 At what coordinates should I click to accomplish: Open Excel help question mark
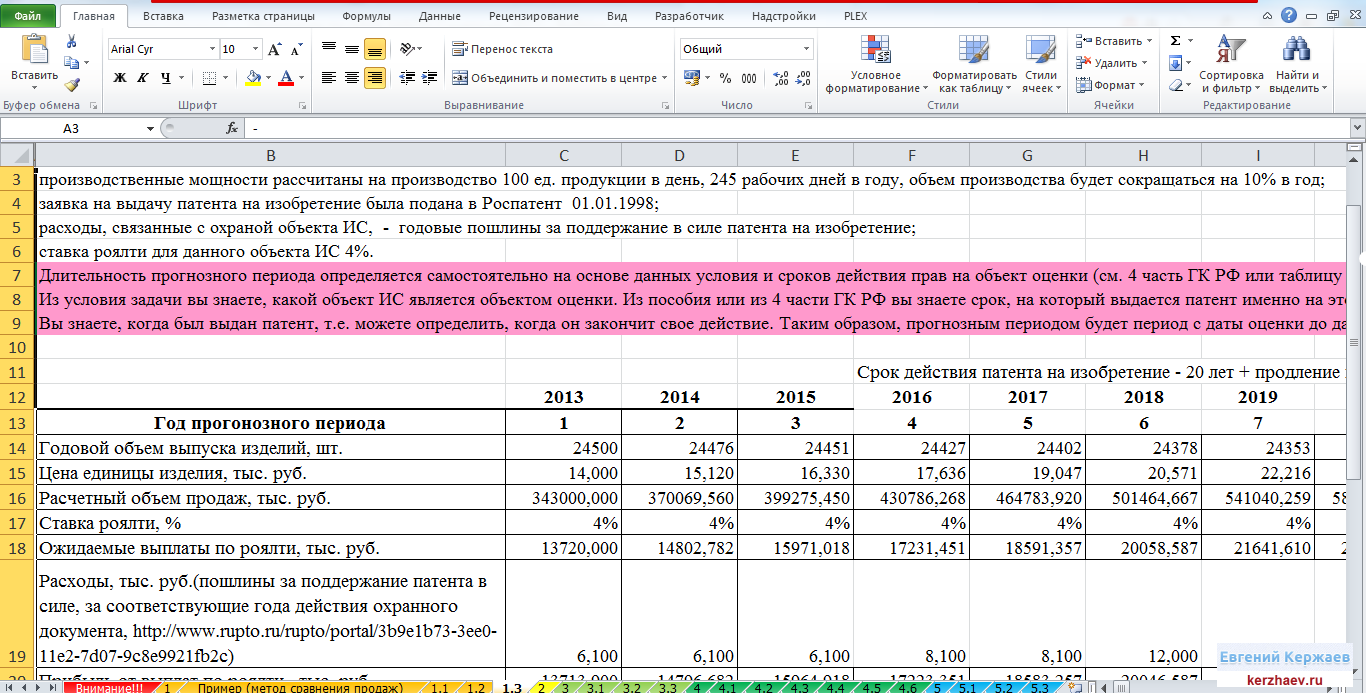(x=1290, y=15)
